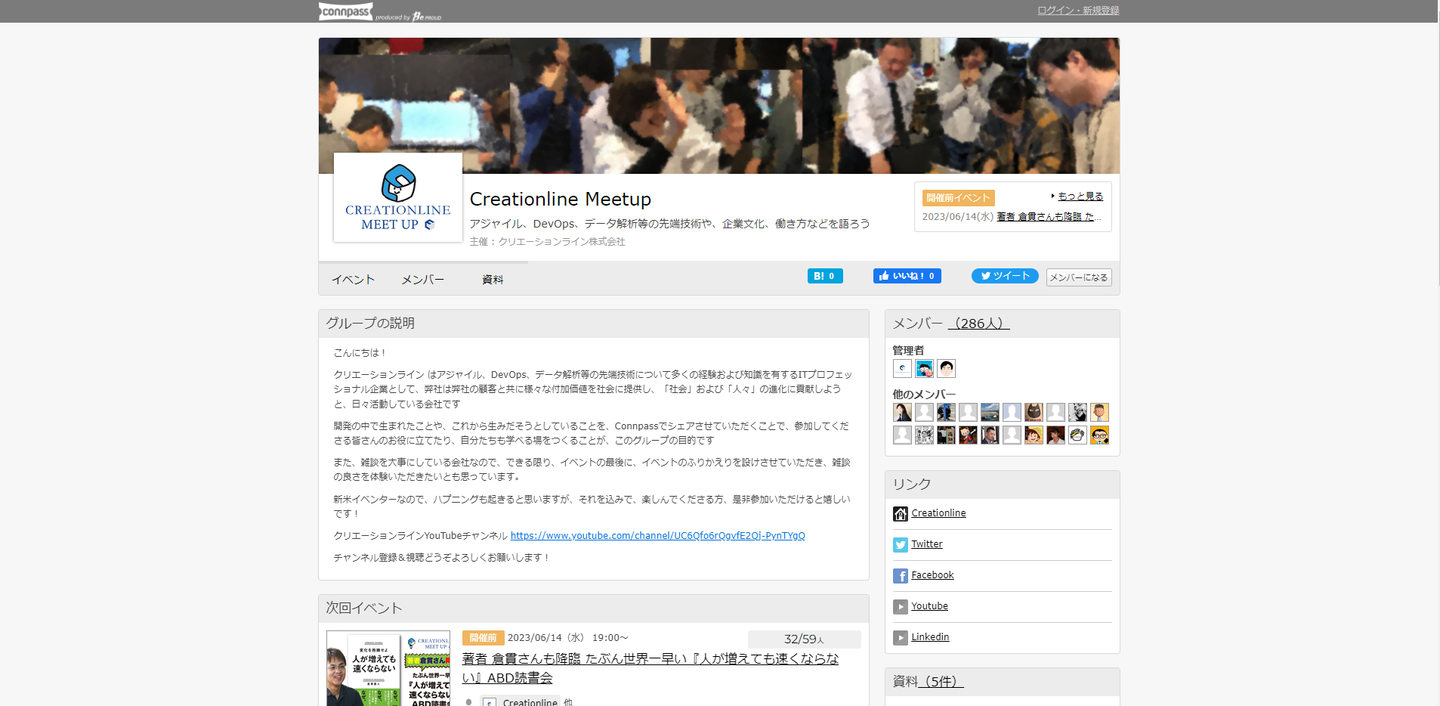The image size is (1440, 706).
Task: Click the Facebook f icon in リンク
Action: pos(900,576)
